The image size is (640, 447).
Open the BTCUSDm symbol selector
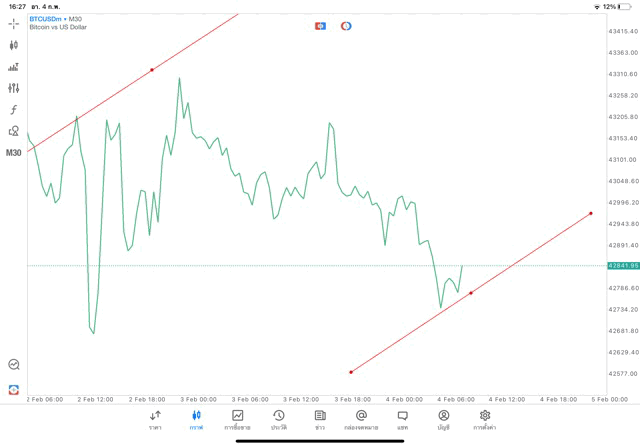(47, 19)
